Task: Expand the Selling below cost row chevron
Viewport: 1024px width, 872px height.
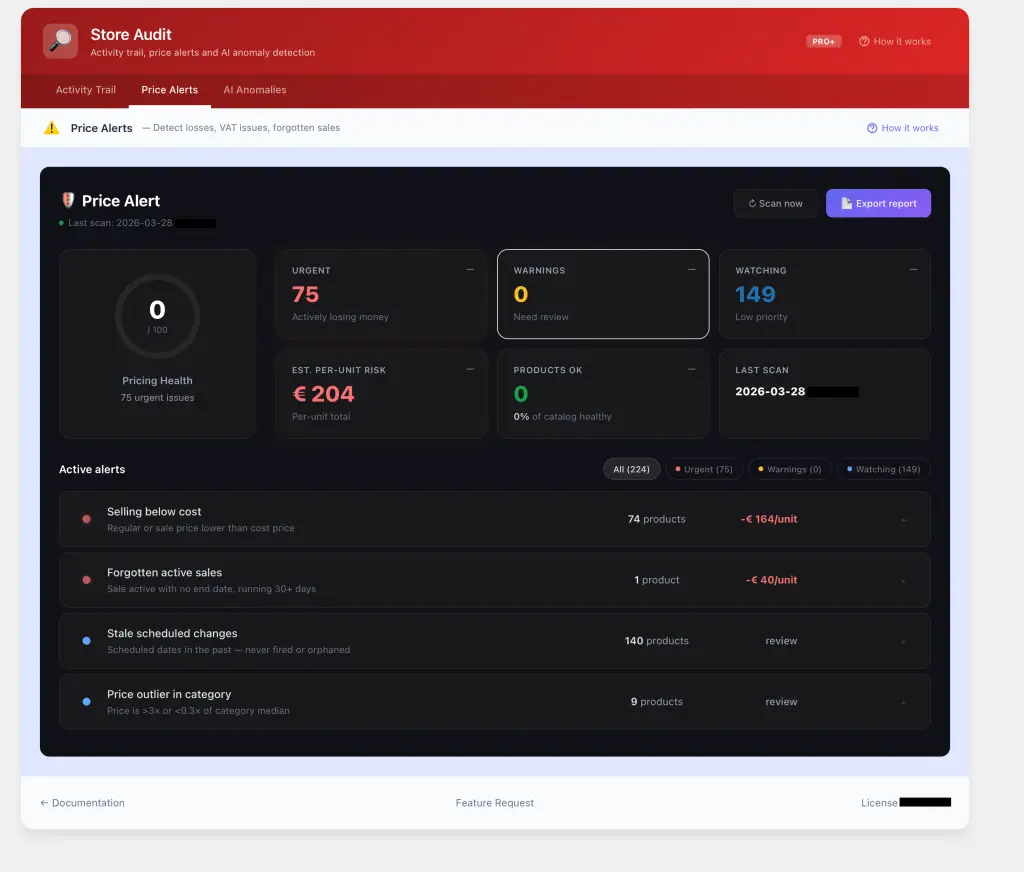Action: (x=903, y=520)
